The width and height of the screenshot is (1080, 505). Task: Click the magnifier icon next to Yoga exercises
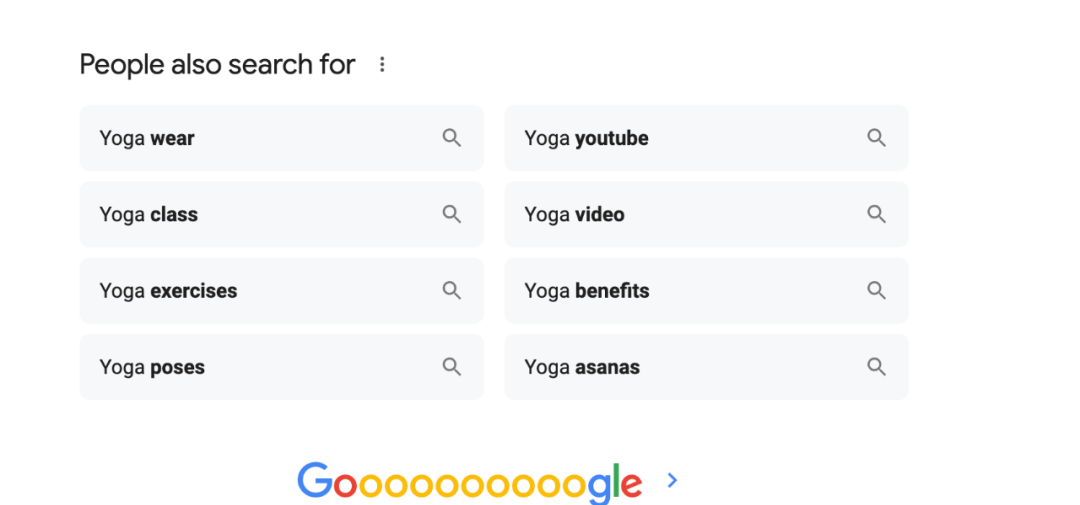tap(452, 291)
